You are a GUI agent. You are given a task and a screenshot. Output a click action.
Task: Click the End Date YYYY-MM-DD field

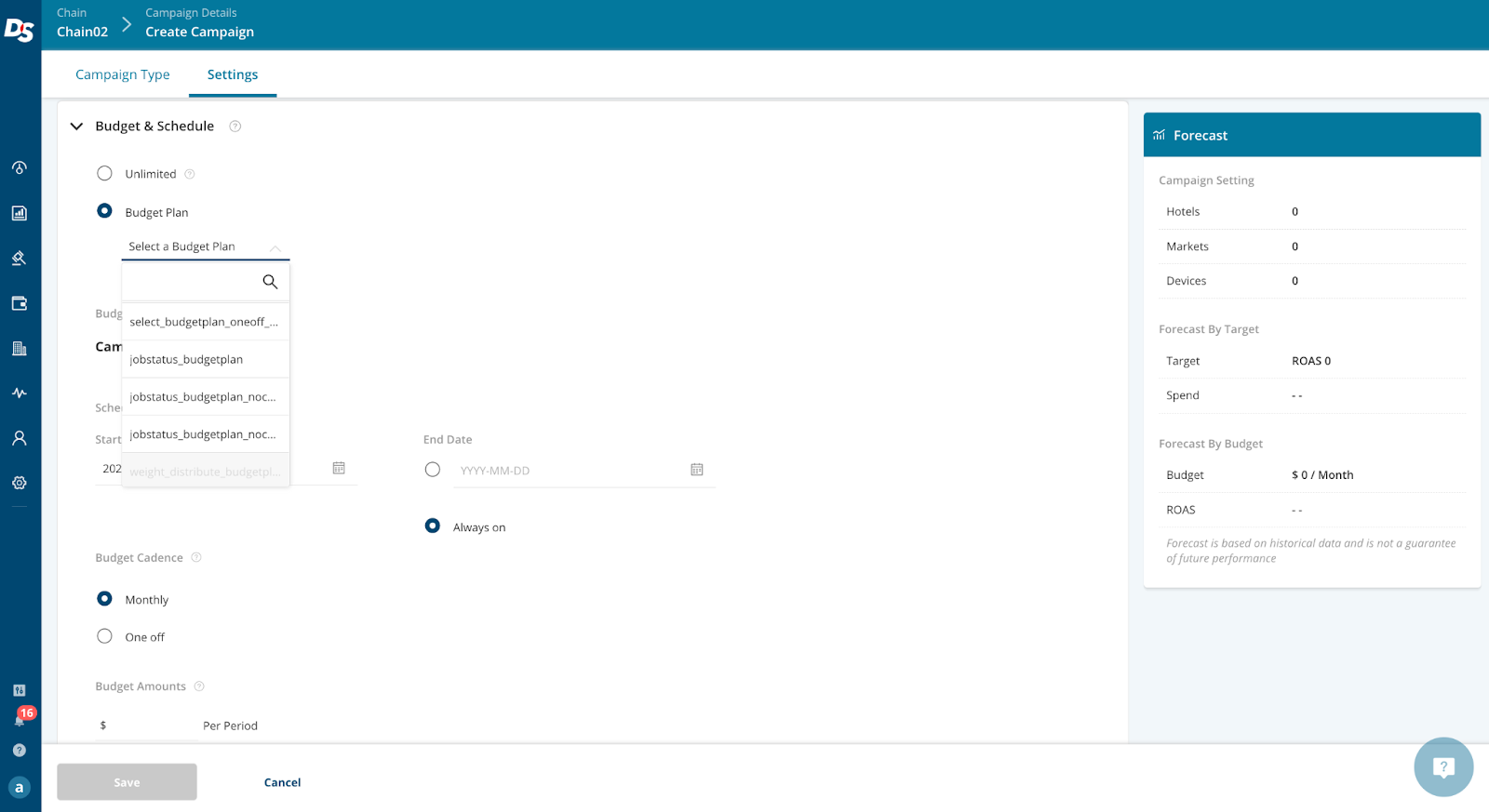click(570, 471)
